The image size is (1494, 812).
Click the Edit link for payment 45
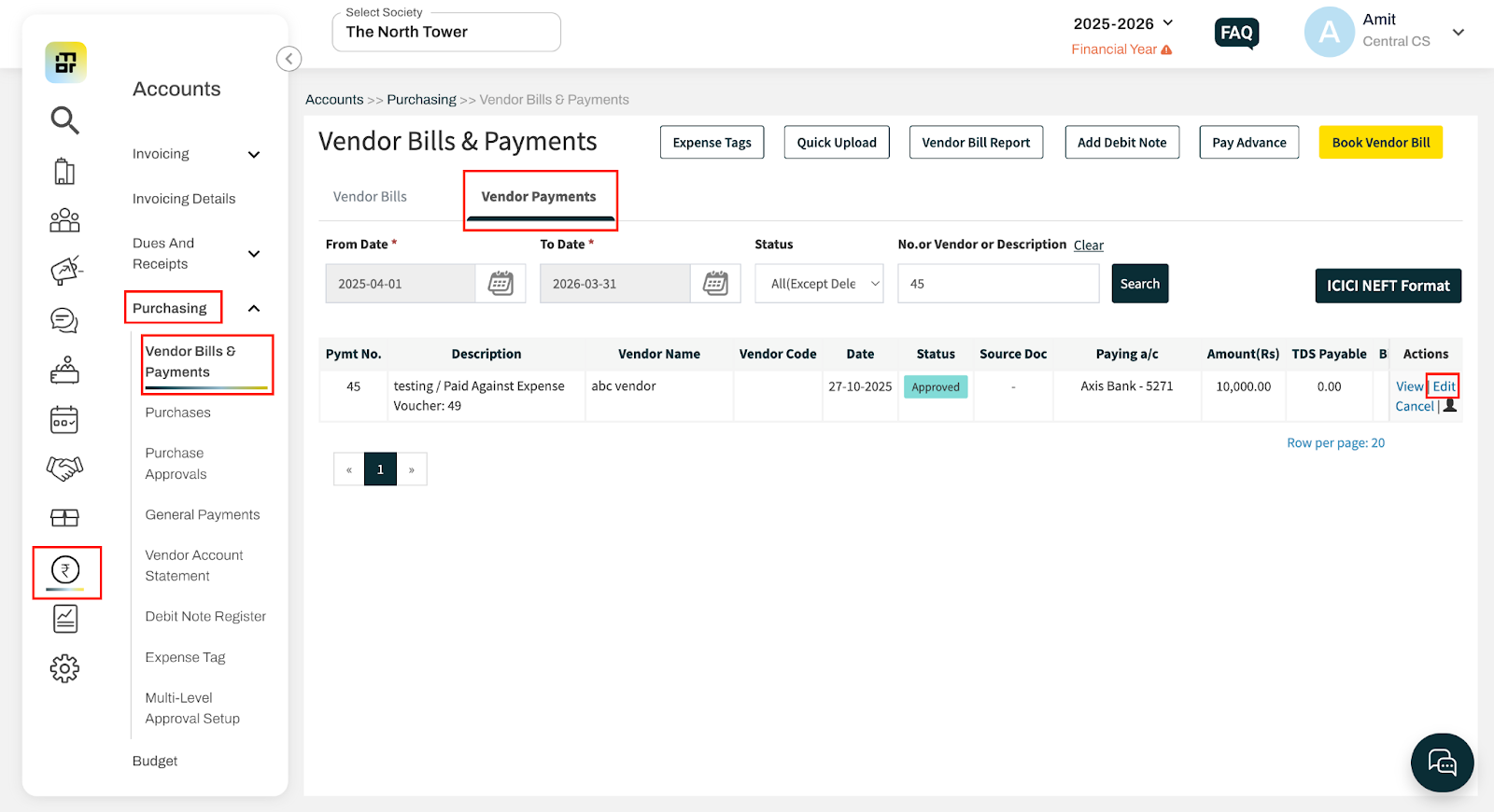pyautogui.click(x=1443, y=386)
